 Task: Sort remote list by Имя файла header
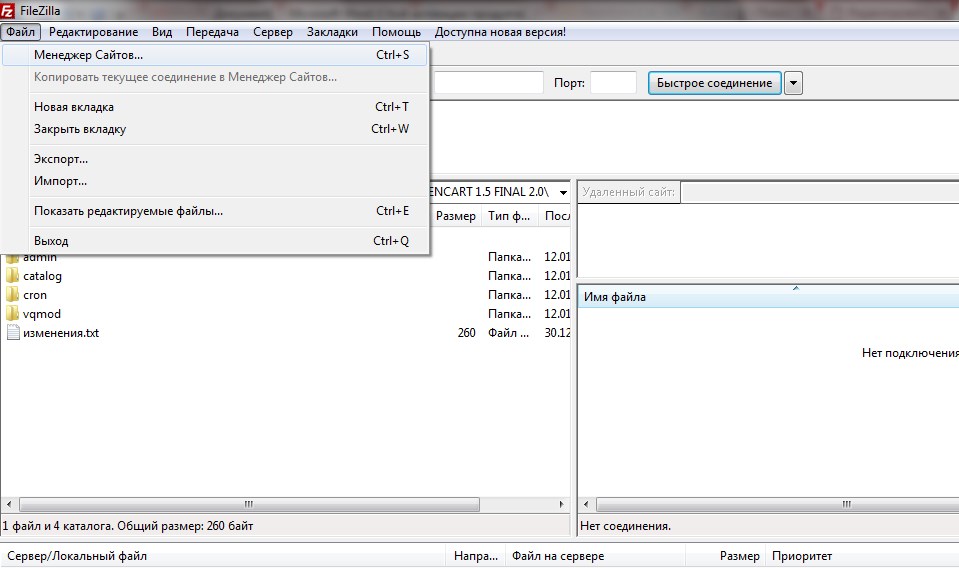click(x=768, y=297)
